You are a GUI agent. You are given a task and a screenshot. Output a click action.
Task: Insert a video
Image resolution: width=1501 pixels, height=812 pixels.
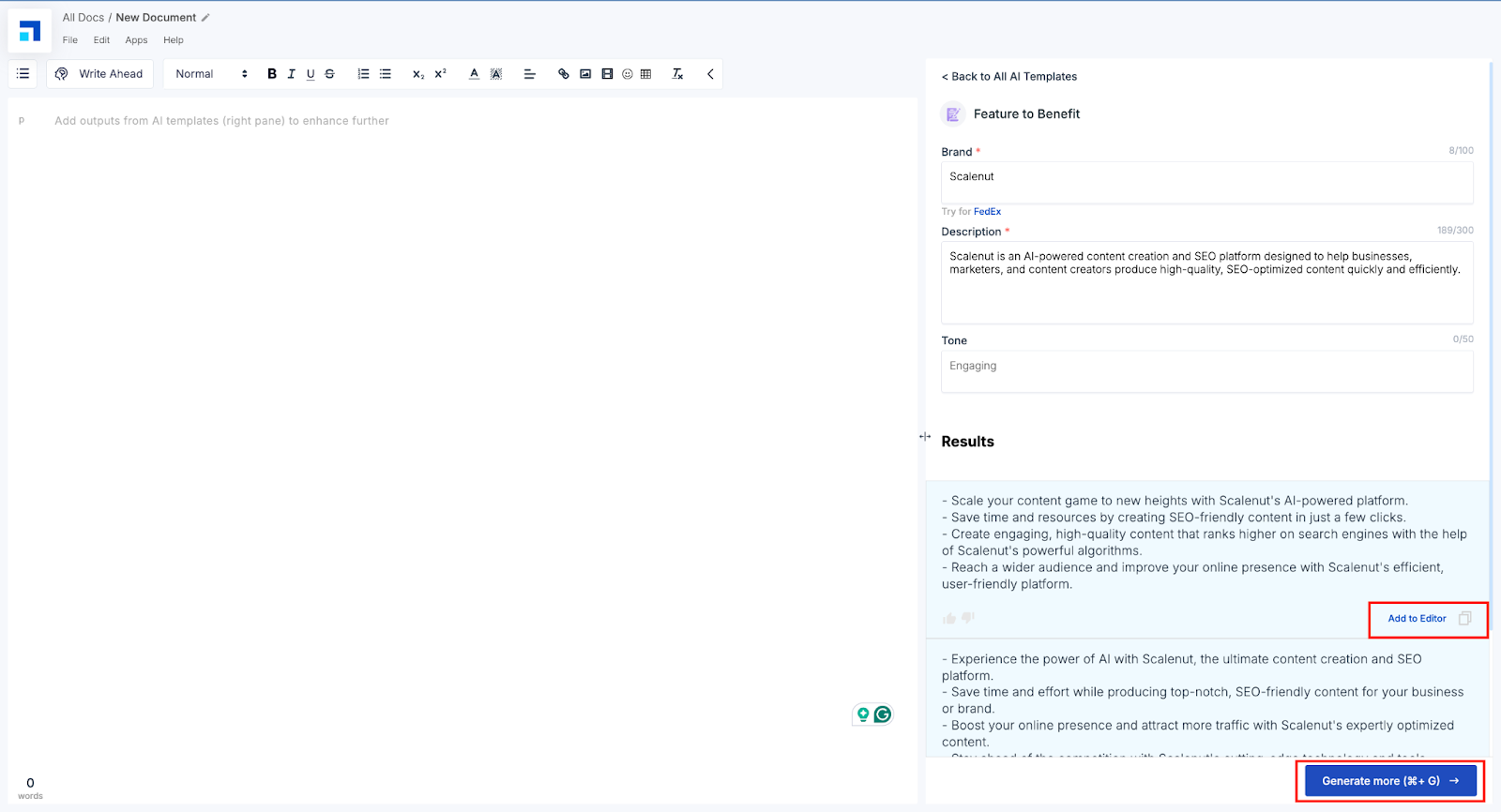(x=607, y=74)
